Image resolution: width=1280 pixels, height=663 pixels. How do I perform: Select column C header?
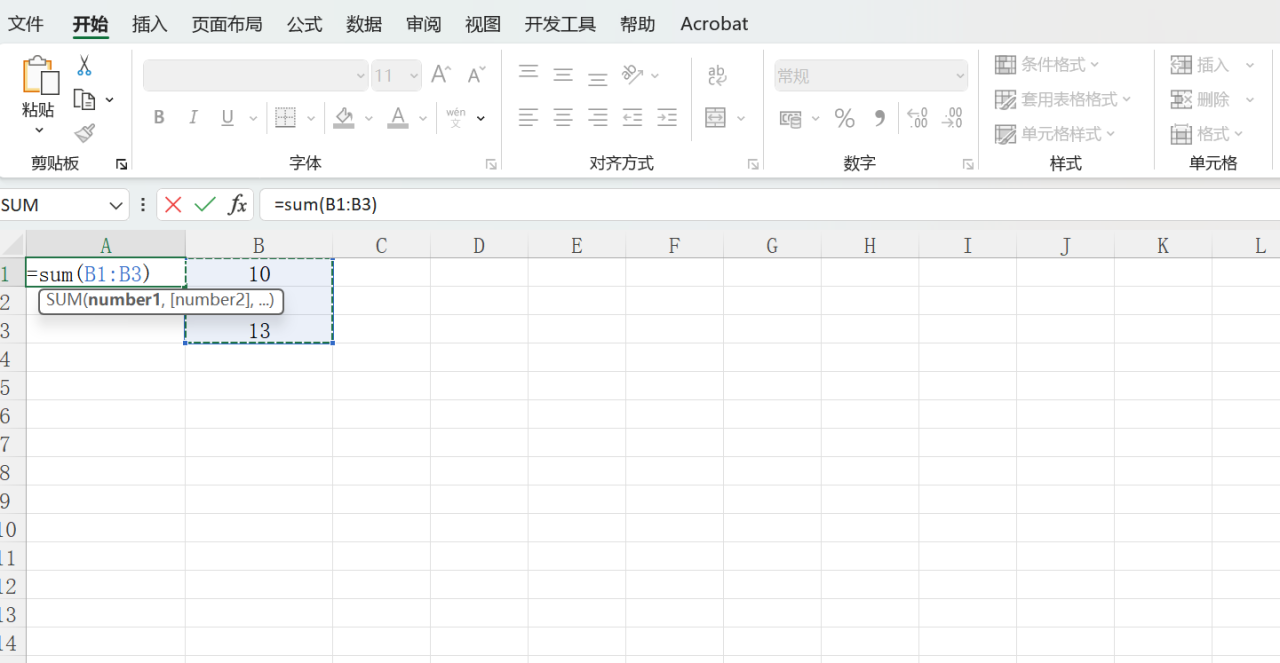381,245
